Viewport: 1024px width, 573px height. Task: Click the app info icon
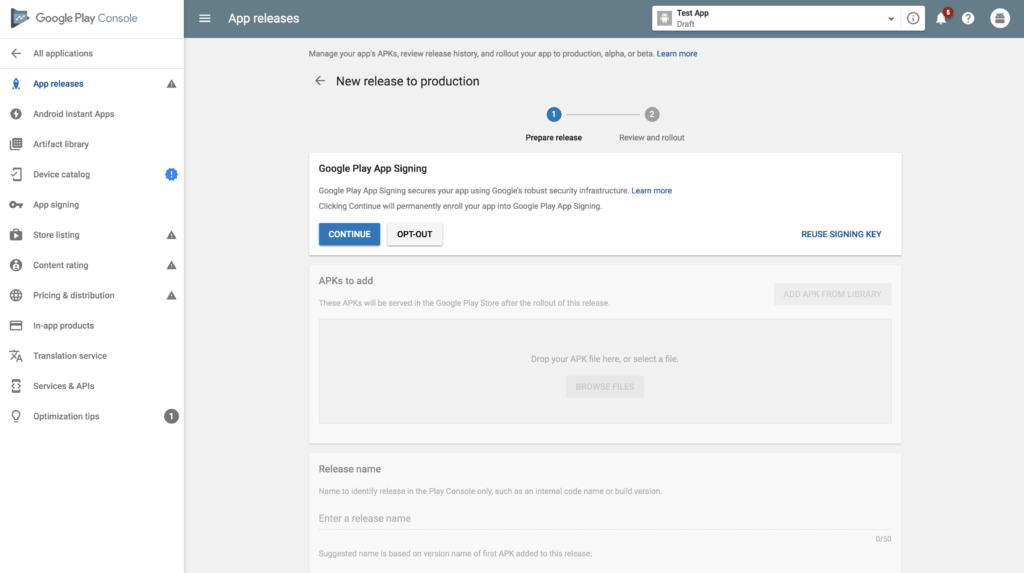[912, 18]
